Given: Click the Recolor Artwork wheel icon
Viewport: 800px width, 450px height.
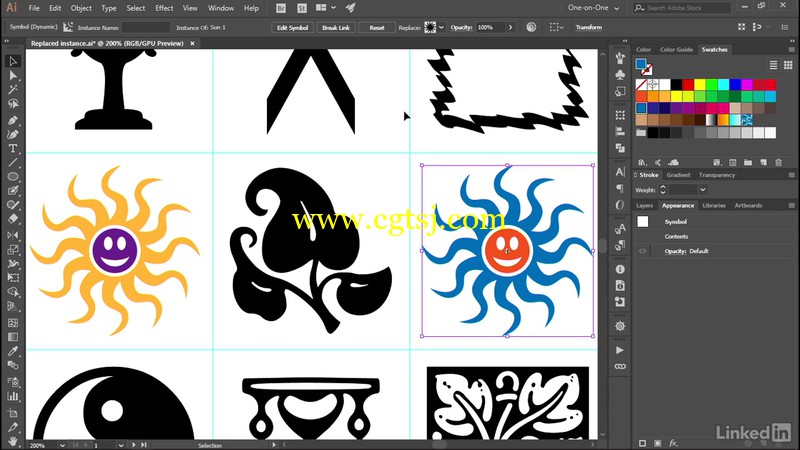Looking at the screenshot, I should [531, 28].
